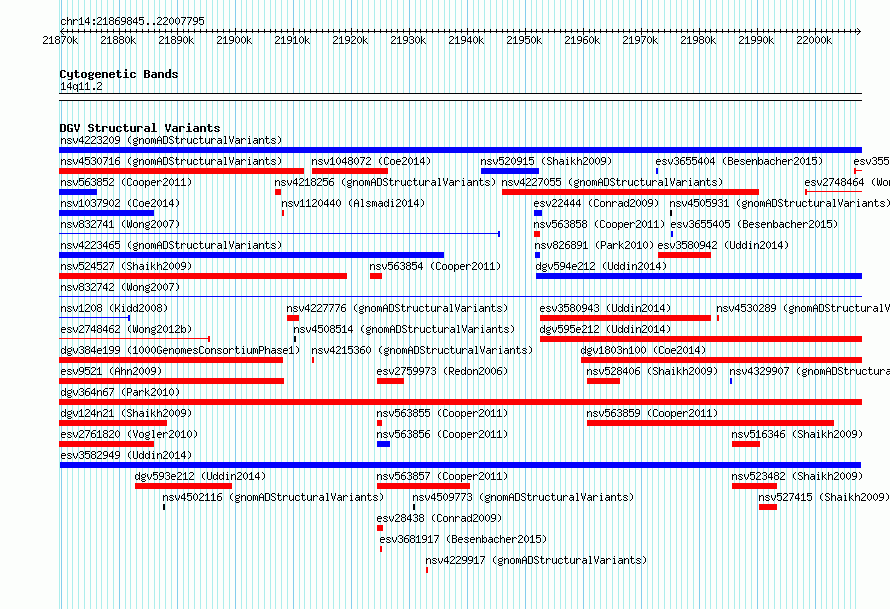Image resolution: width=890 pixels, height=609 pixels.
Task: Select dgv594e212 (Uddin2014) label
Action: coord(602,266)
